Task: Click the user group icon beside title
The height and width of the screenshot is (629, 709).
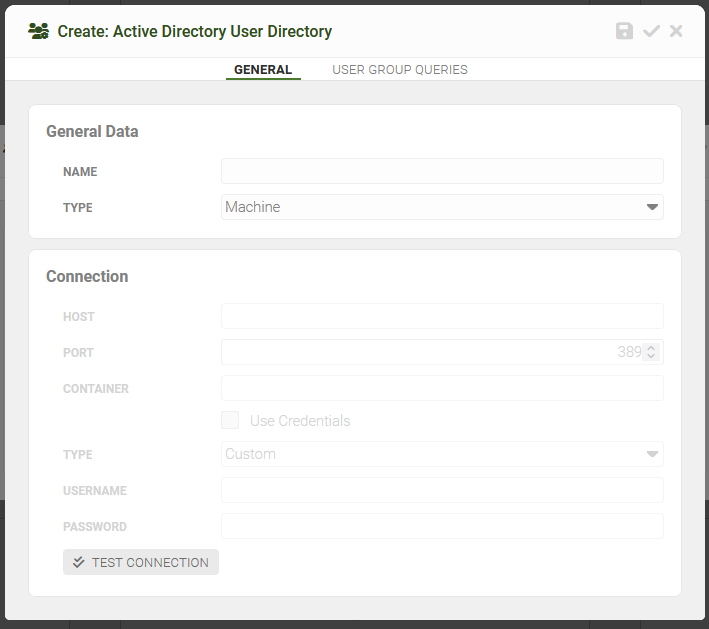Action: coord(38,31)
